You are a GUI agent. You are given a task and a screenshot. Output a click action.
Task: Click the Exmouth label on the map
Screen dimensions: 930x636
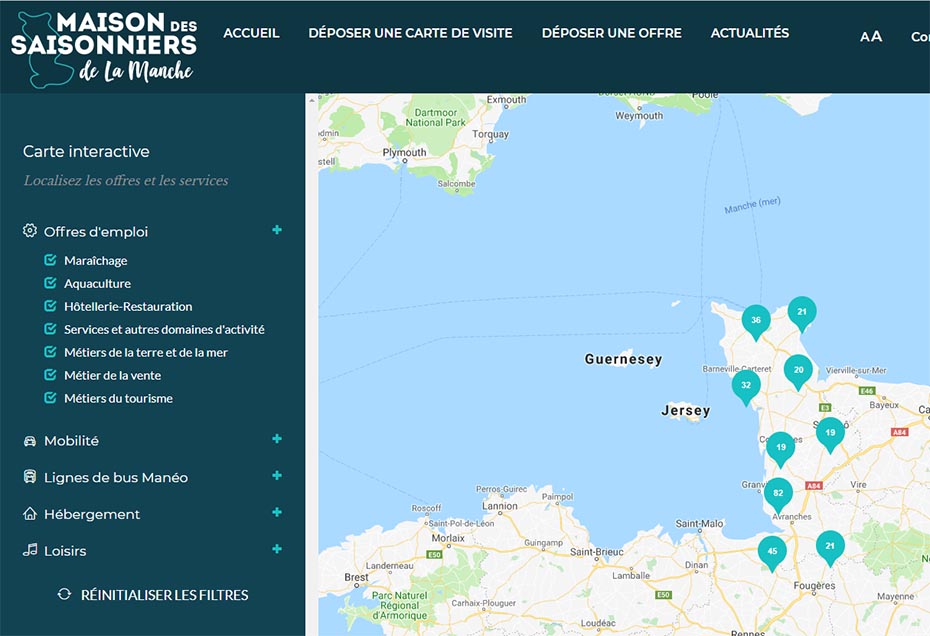click(507, 100)
